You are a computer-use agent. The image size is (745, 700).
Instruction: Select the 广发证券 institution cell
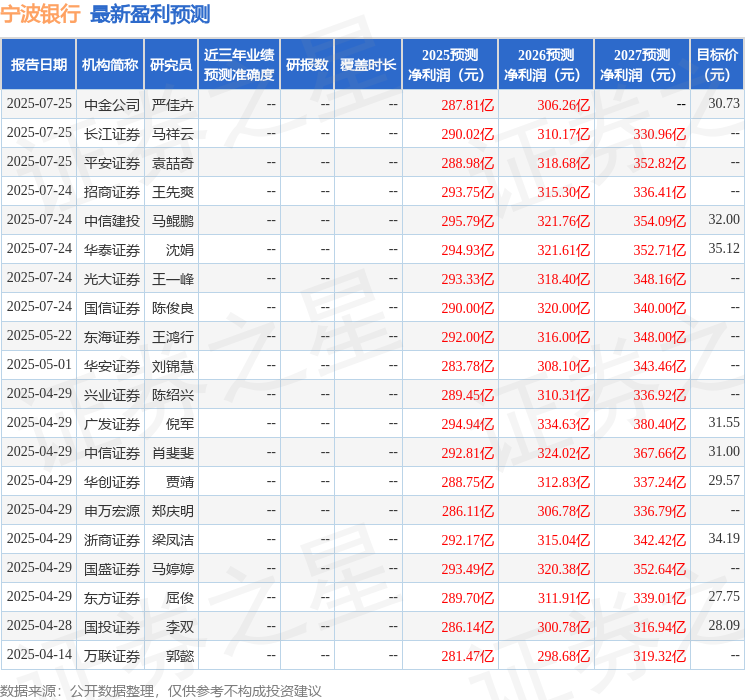[112, 424]
